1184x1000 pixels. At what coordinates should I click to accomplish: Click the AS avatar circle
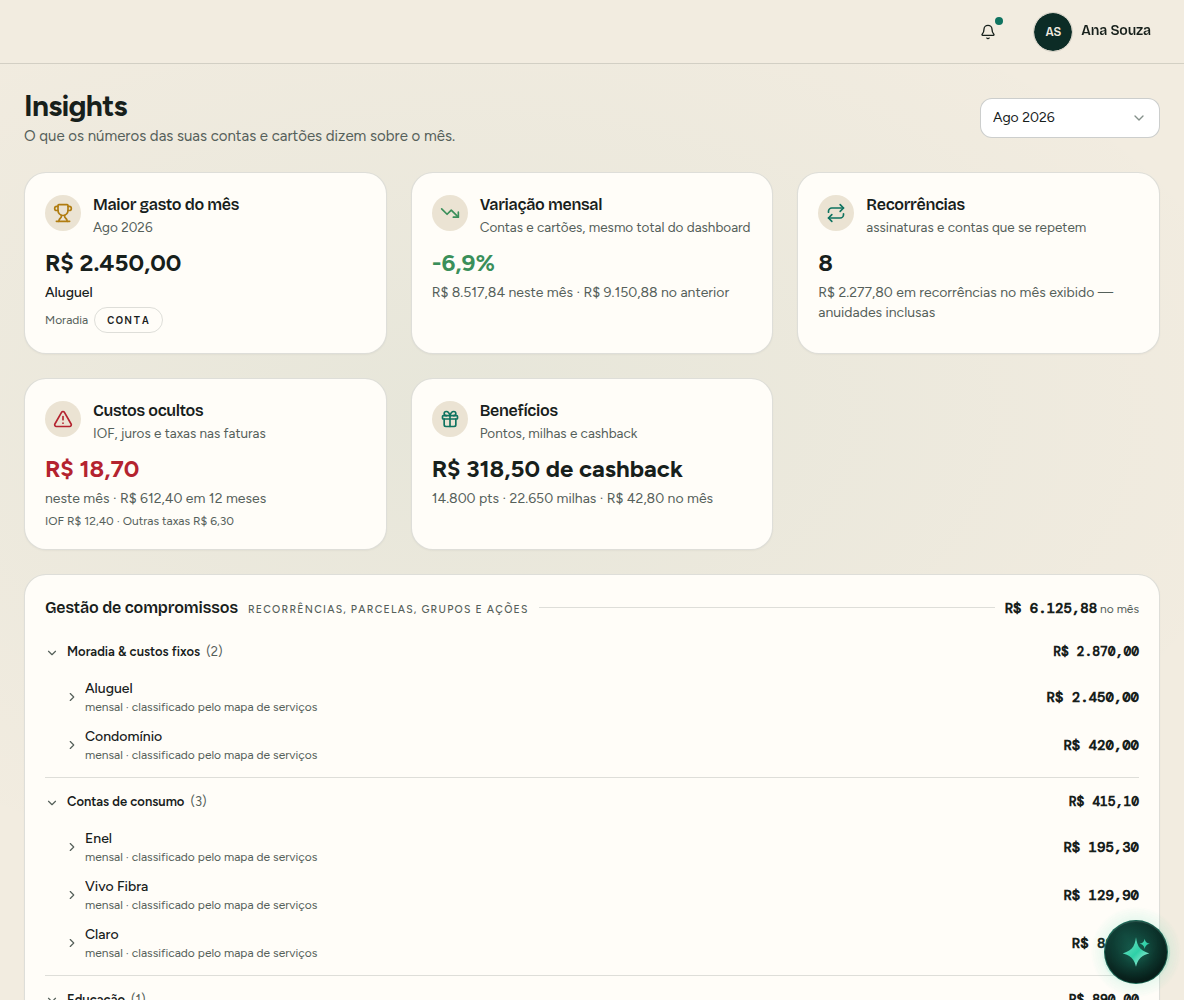(x=1053, y=32)
